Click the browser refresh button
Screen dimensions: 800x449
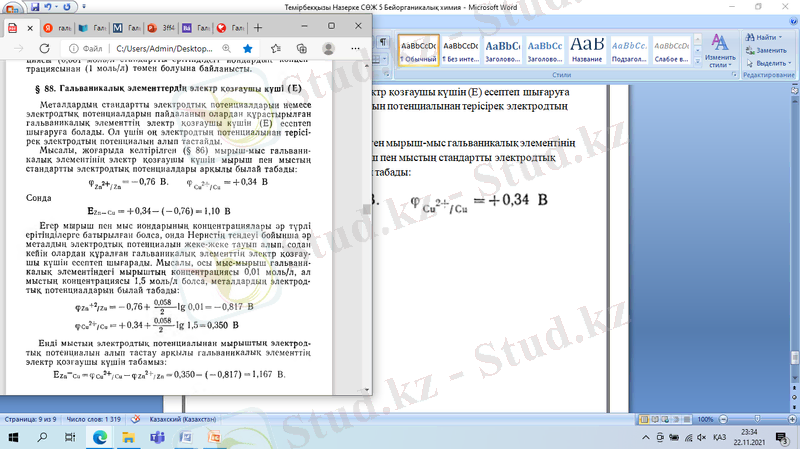coord(45,47)
